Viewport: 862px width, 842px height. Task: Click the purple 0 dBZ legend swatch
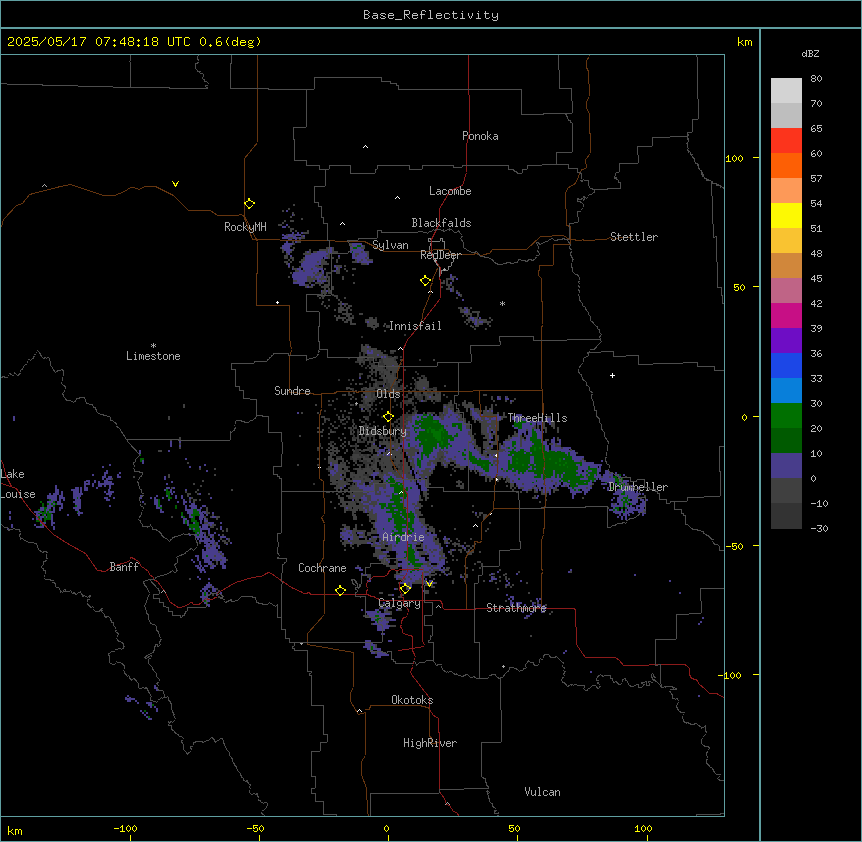pyautogui.click(x=786, y=466)
